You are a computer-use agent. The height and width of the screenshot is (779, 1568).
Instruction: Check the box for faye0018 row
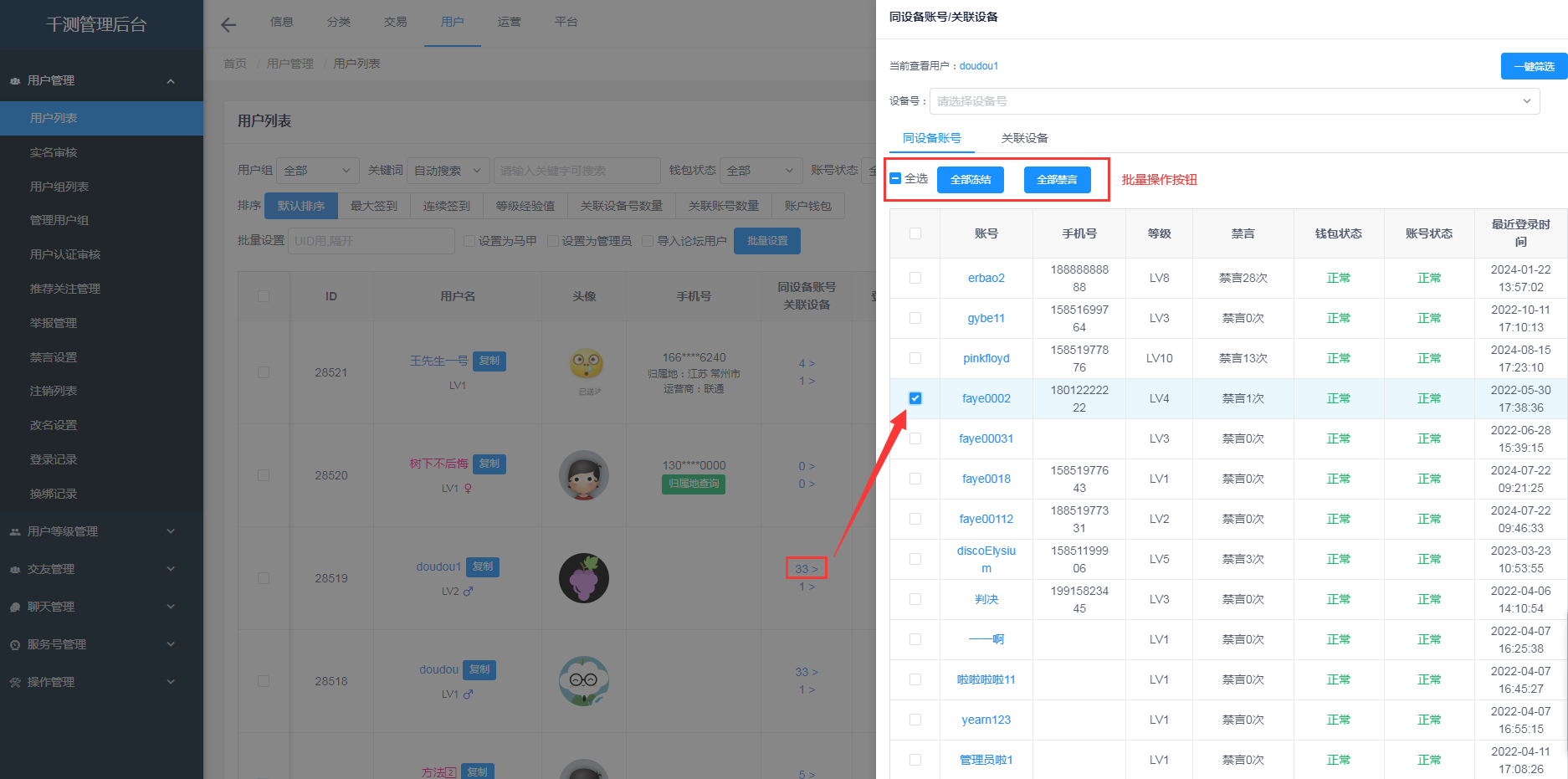(915, 479)
